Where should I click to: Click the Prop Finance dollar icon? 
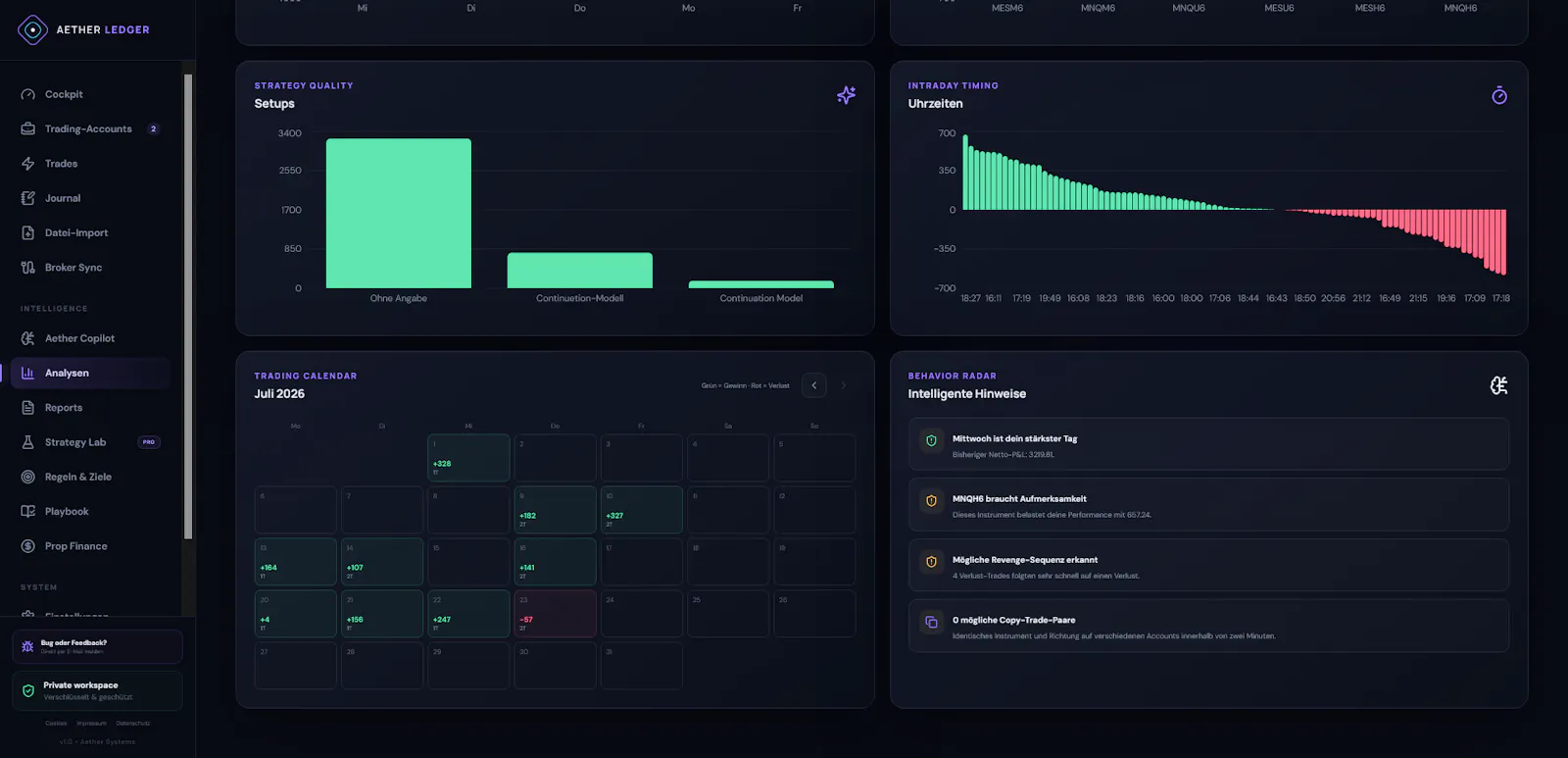coord(27,546)
